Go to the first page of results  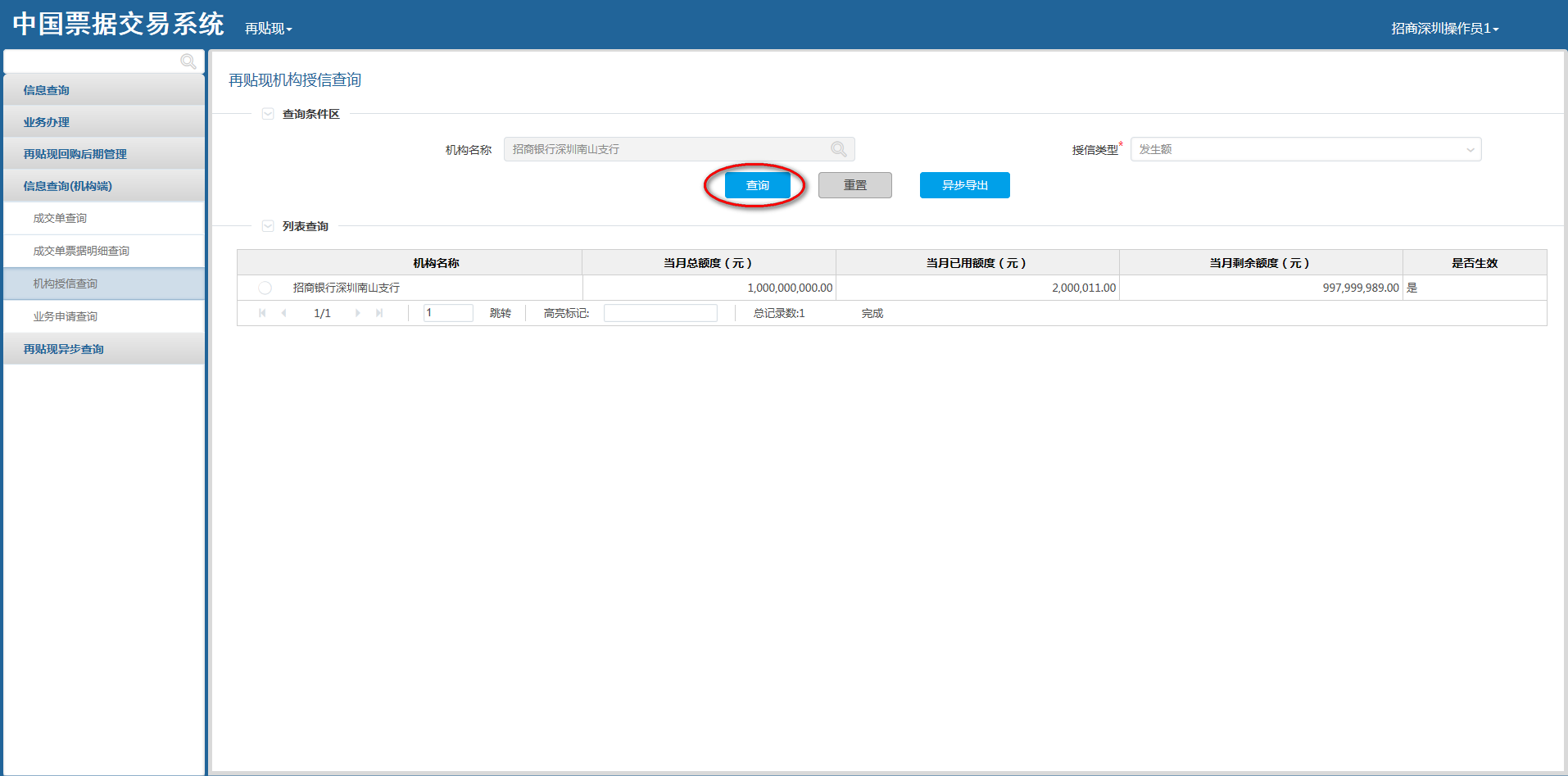click(x=262, y=313)
